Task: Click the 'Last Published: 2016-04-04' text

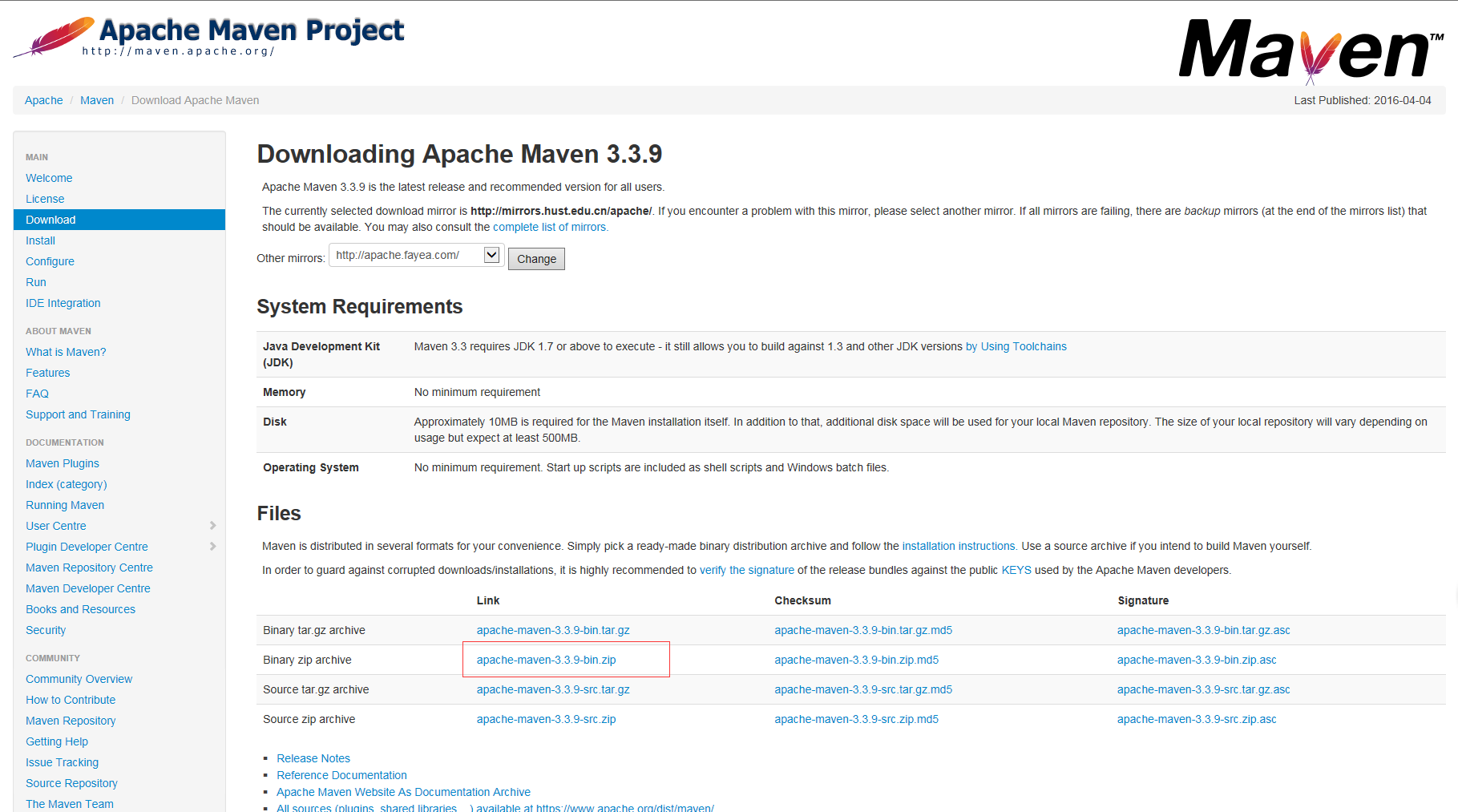Action: 1363,100
